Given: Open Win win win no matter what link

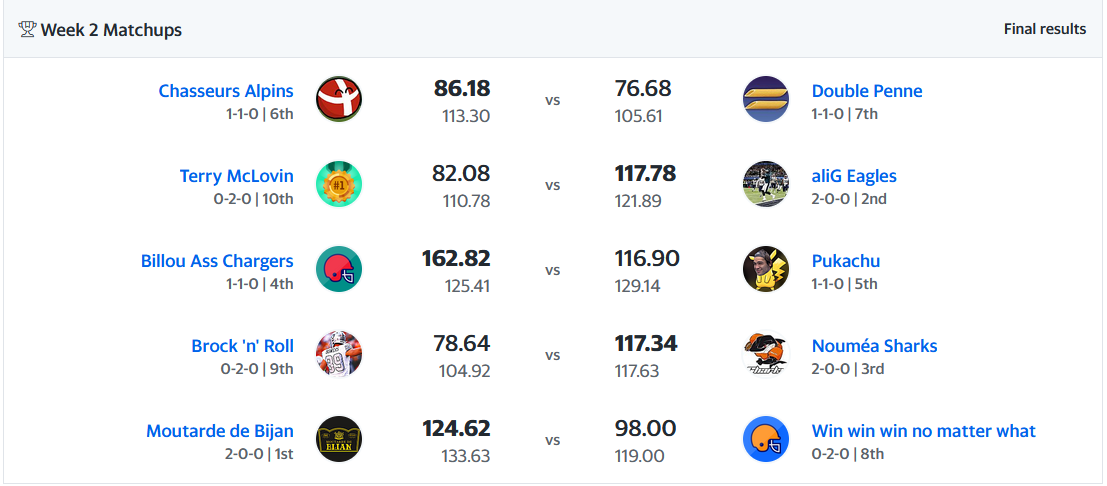Looking at the screenshot, I should (923, 431).
